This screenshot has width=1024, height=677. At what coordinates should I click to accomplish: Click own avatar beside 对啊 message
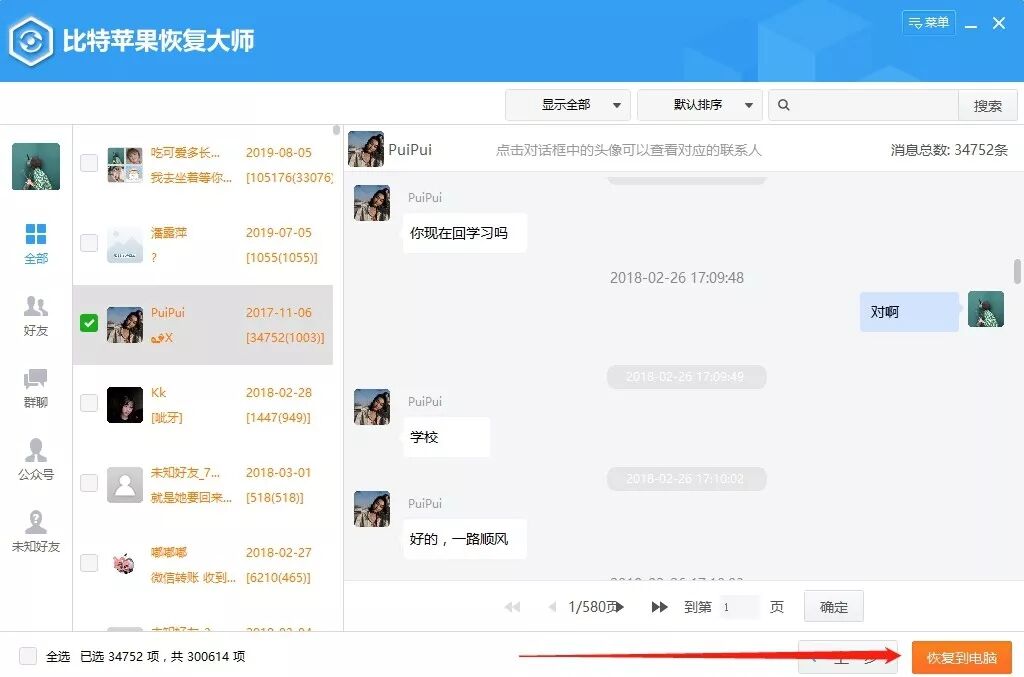click(x=985, y=309)
